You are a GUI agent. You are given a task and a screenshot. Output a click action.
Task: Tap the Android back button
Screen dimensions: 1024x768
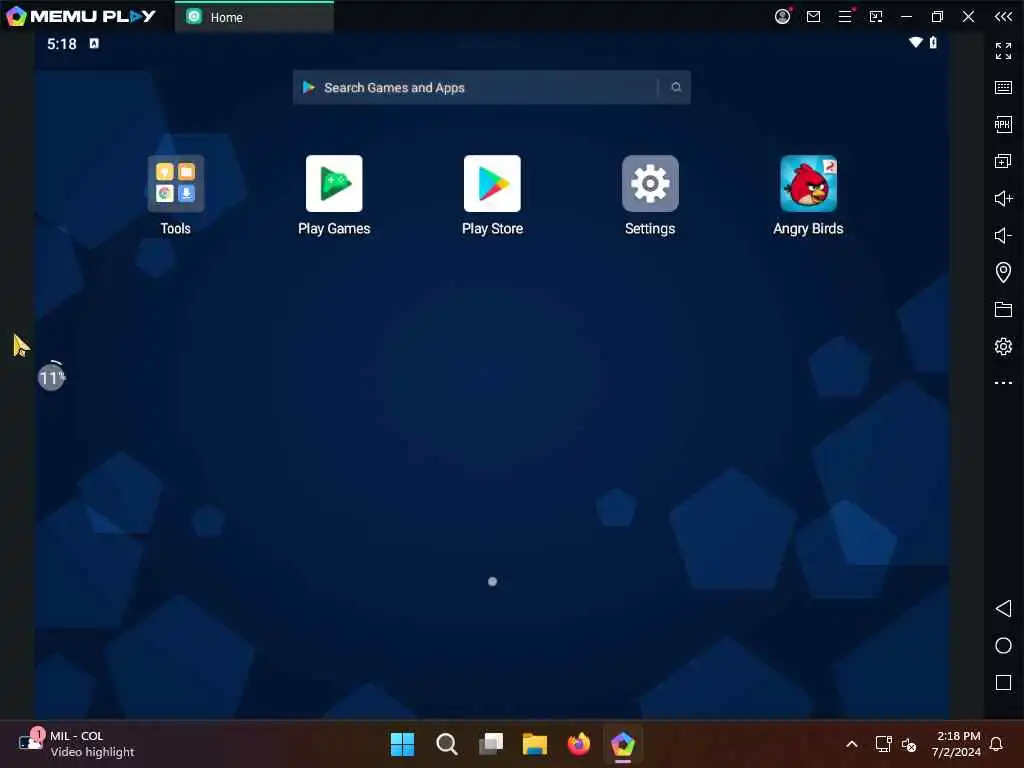click(x=1003, y=609)
